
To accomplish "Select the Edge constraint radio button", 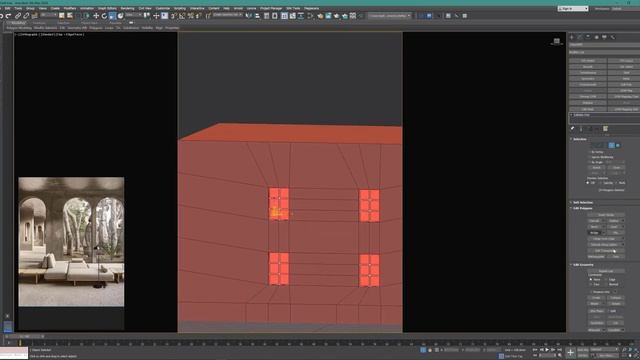I will (x=607, y=279).
